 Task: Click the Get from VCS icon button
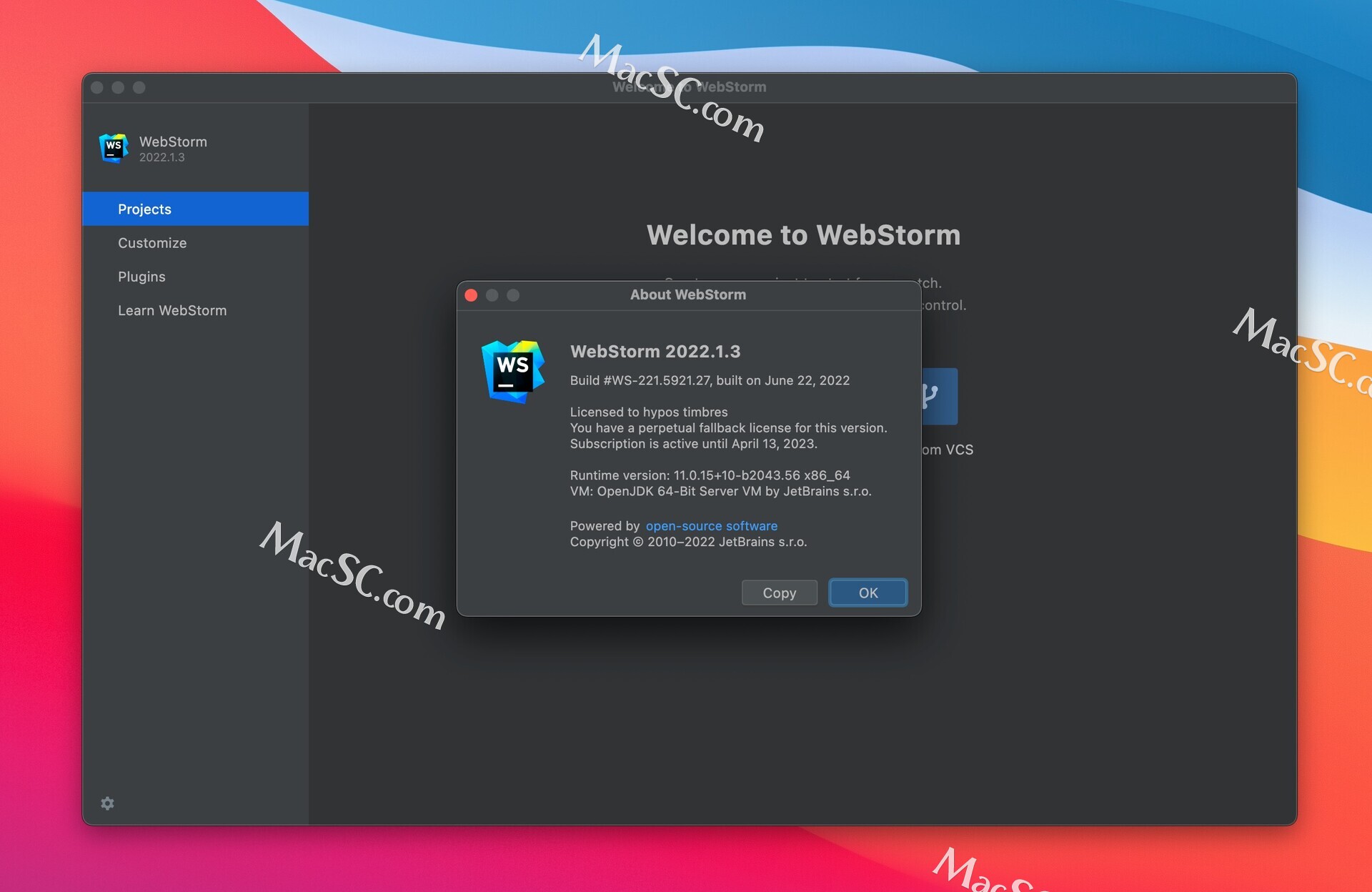pyautogui.click(x=939, y=396)
